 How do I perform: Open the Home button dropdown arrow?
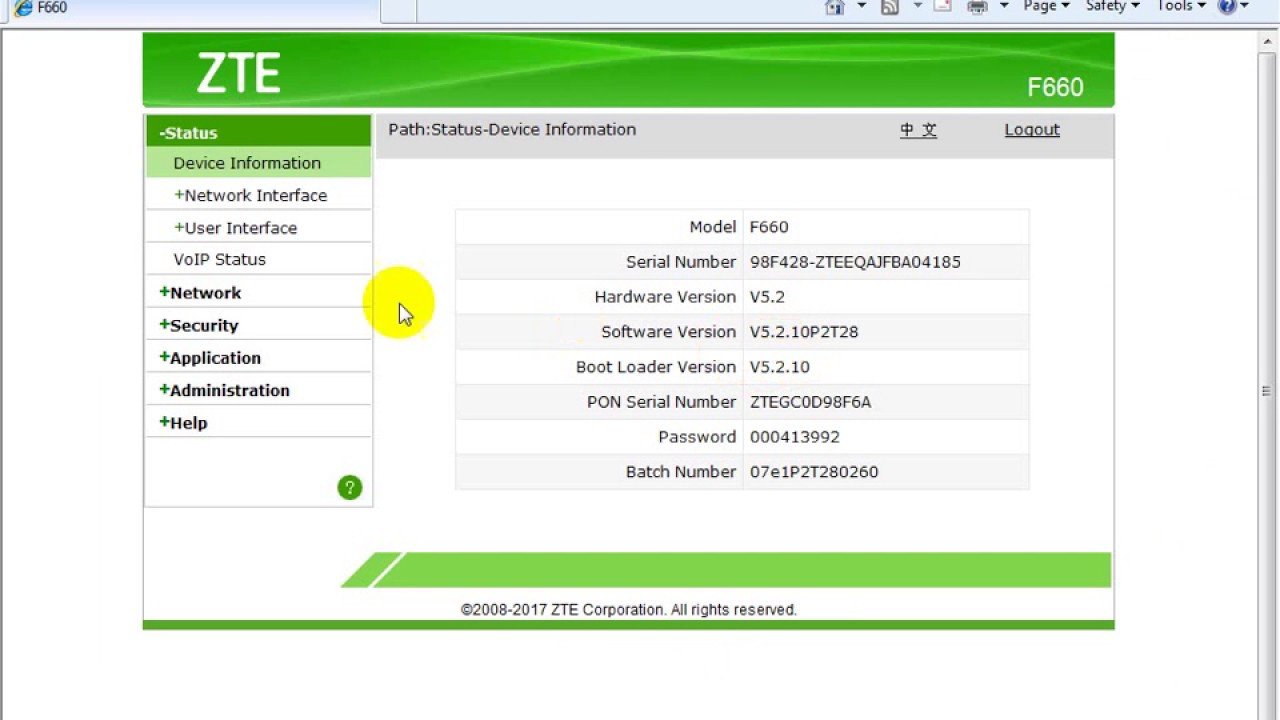pos(861,6)
